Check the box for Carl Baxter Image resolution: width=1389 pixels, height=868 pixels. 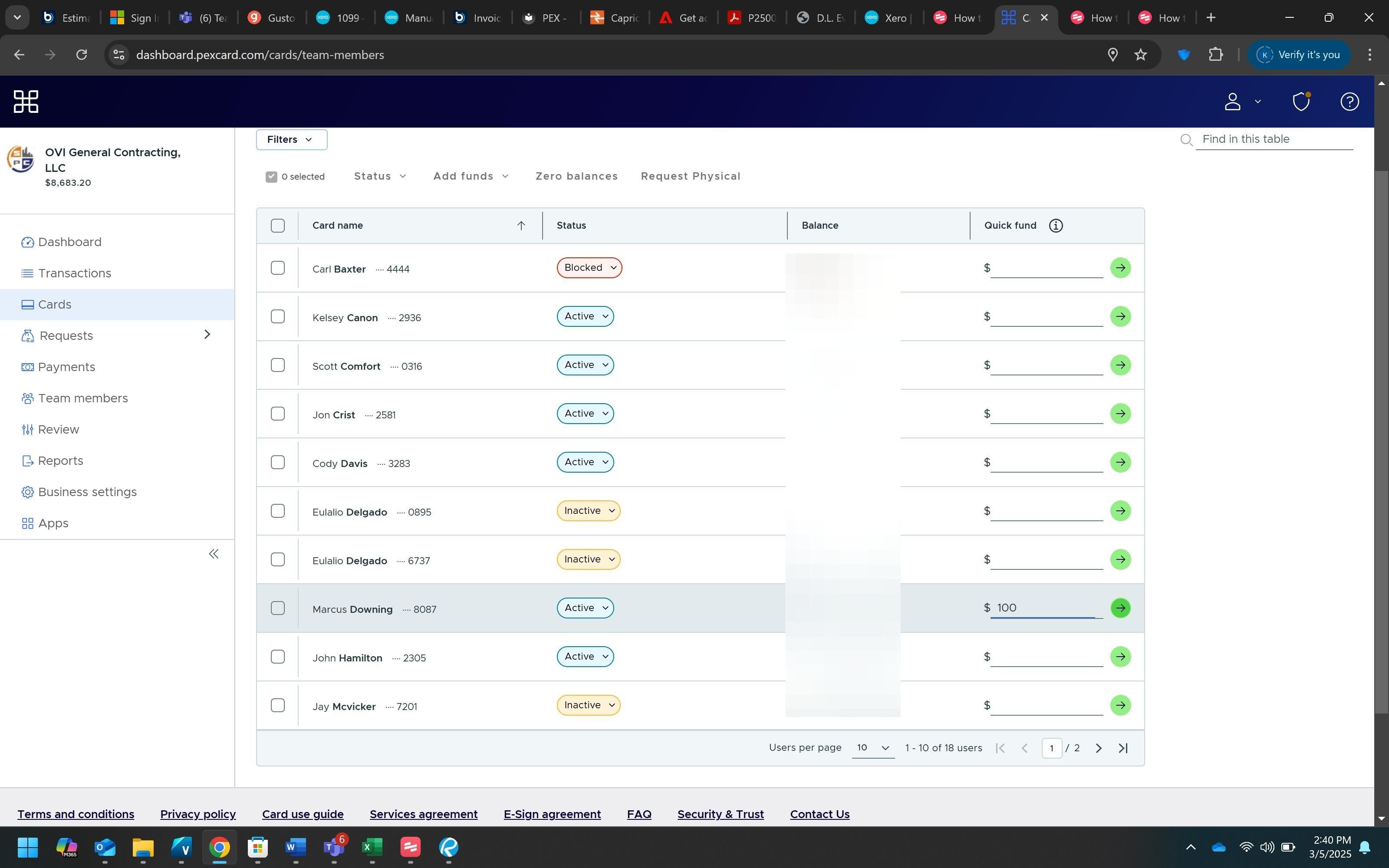(x=278, y=268)
